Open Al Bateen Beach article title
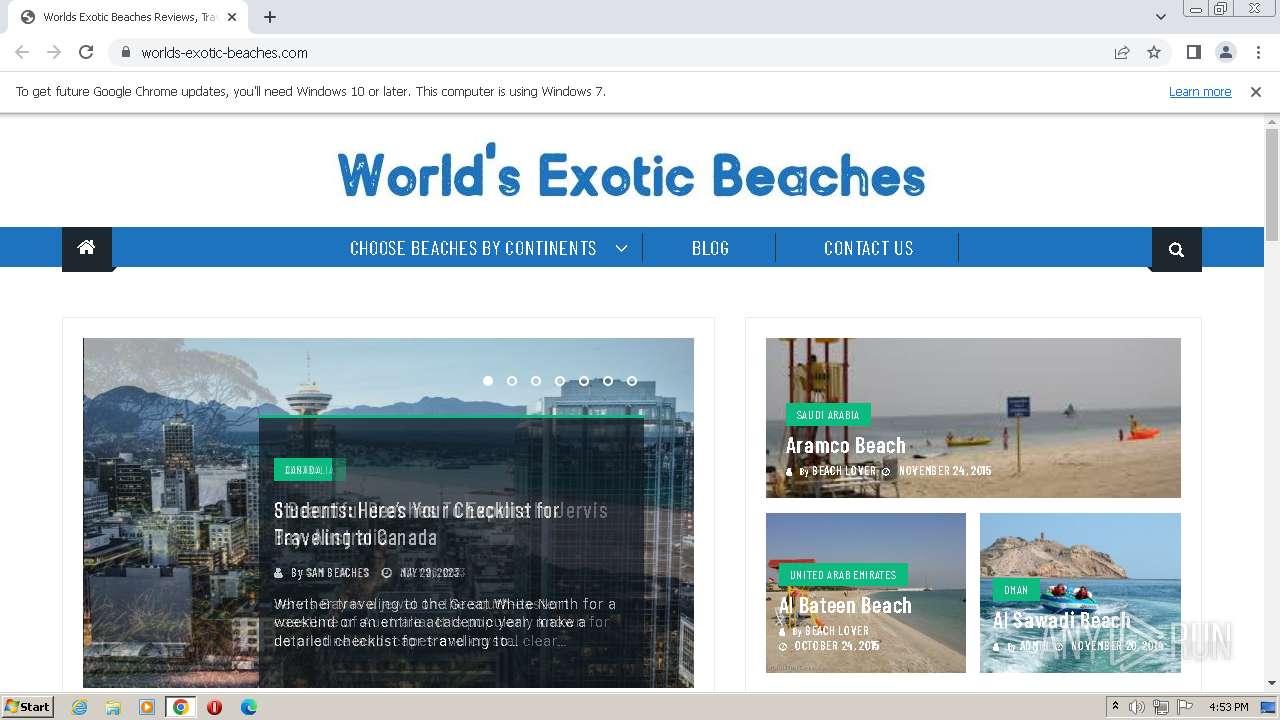Viewport: 1280px width, 720px height. point(845,606)
